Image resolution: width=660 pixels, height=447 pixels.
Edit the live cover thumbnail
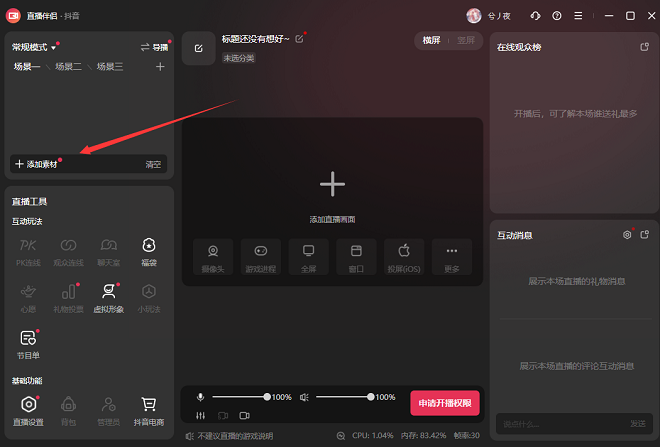199,48
